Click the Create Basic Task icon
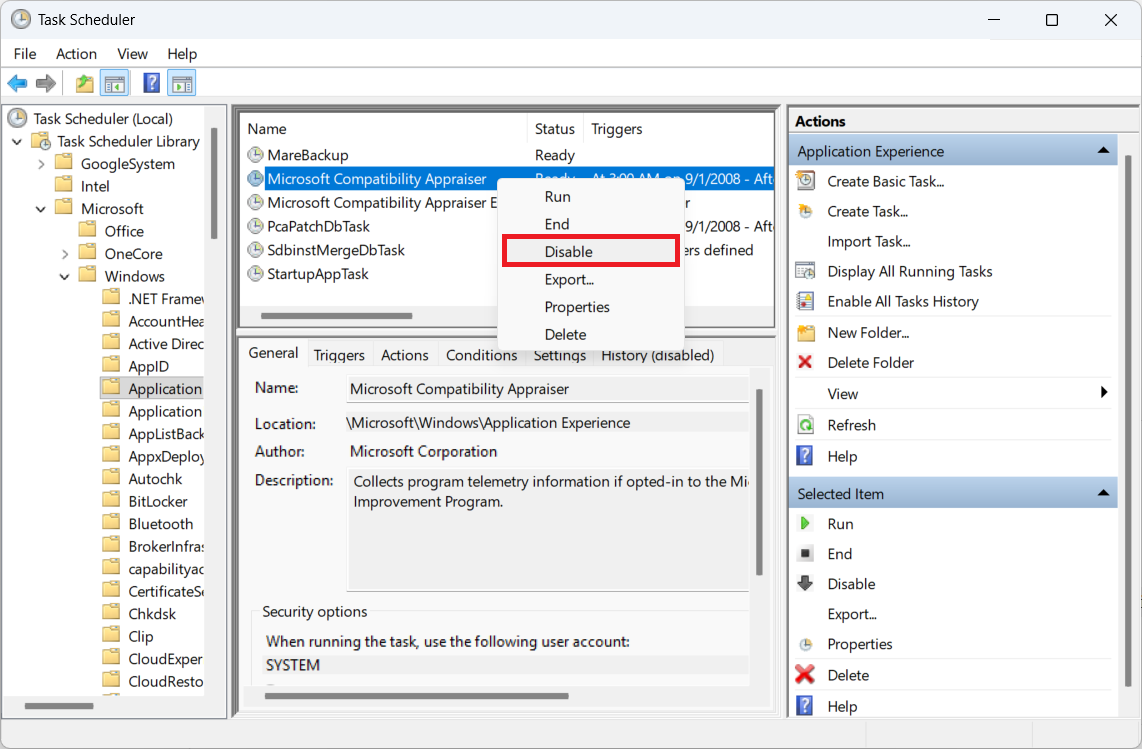This screenshot has height=749, width=1142. pyautogui.click(x=805, y=181)
